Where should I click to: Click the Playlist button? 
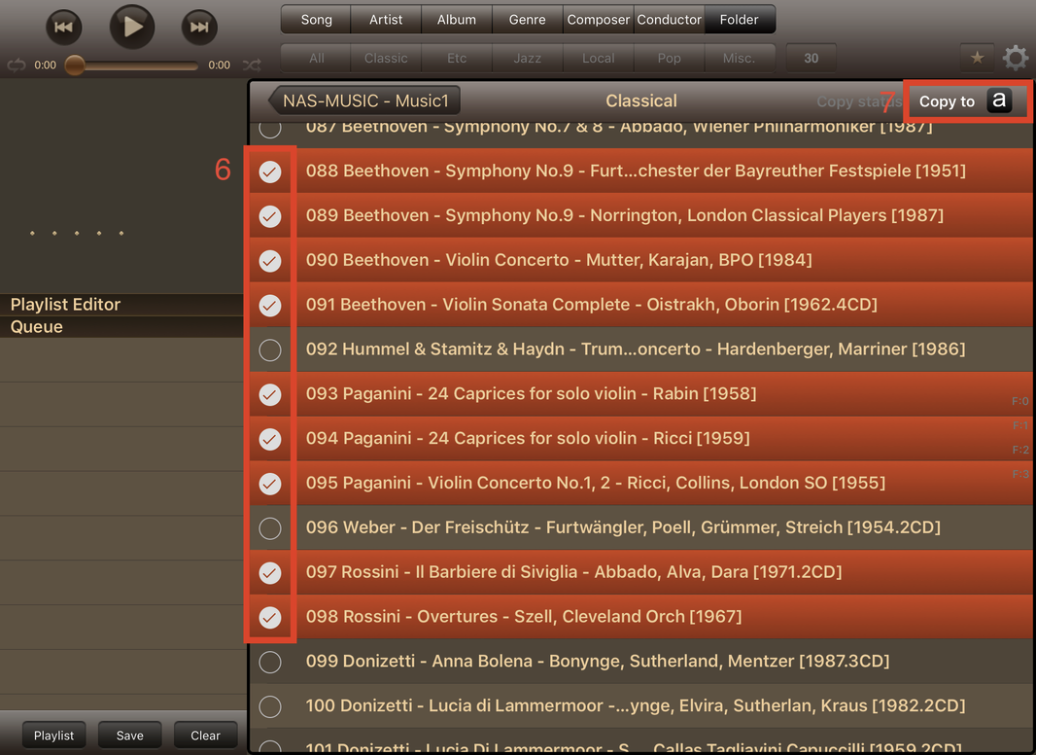[54, 735]
